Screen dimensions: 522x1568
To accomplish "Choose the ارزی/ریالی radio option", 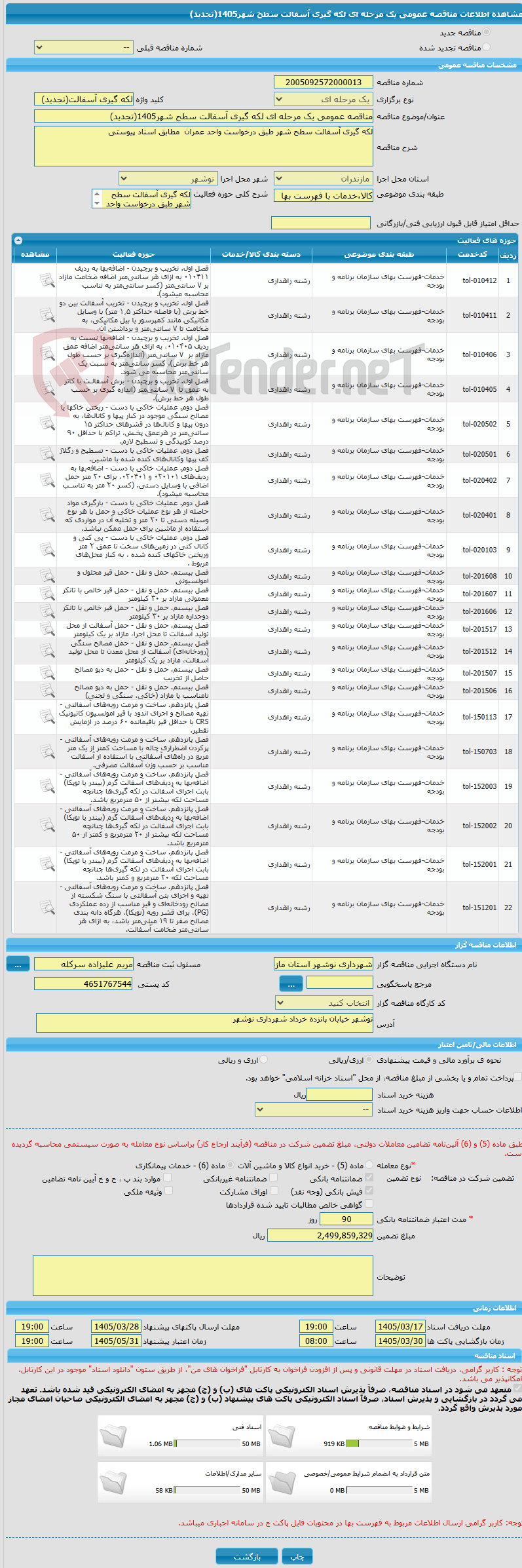I will click(x=370, y=1060).
